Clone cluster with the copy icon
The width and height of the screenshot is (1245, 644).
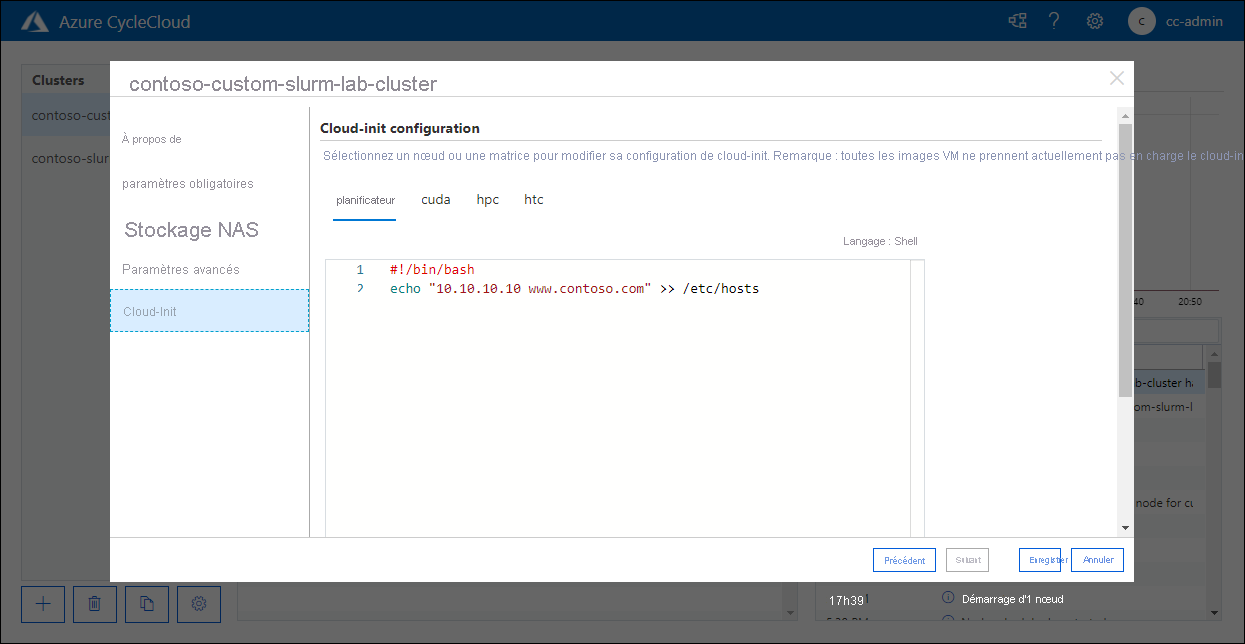146,604
